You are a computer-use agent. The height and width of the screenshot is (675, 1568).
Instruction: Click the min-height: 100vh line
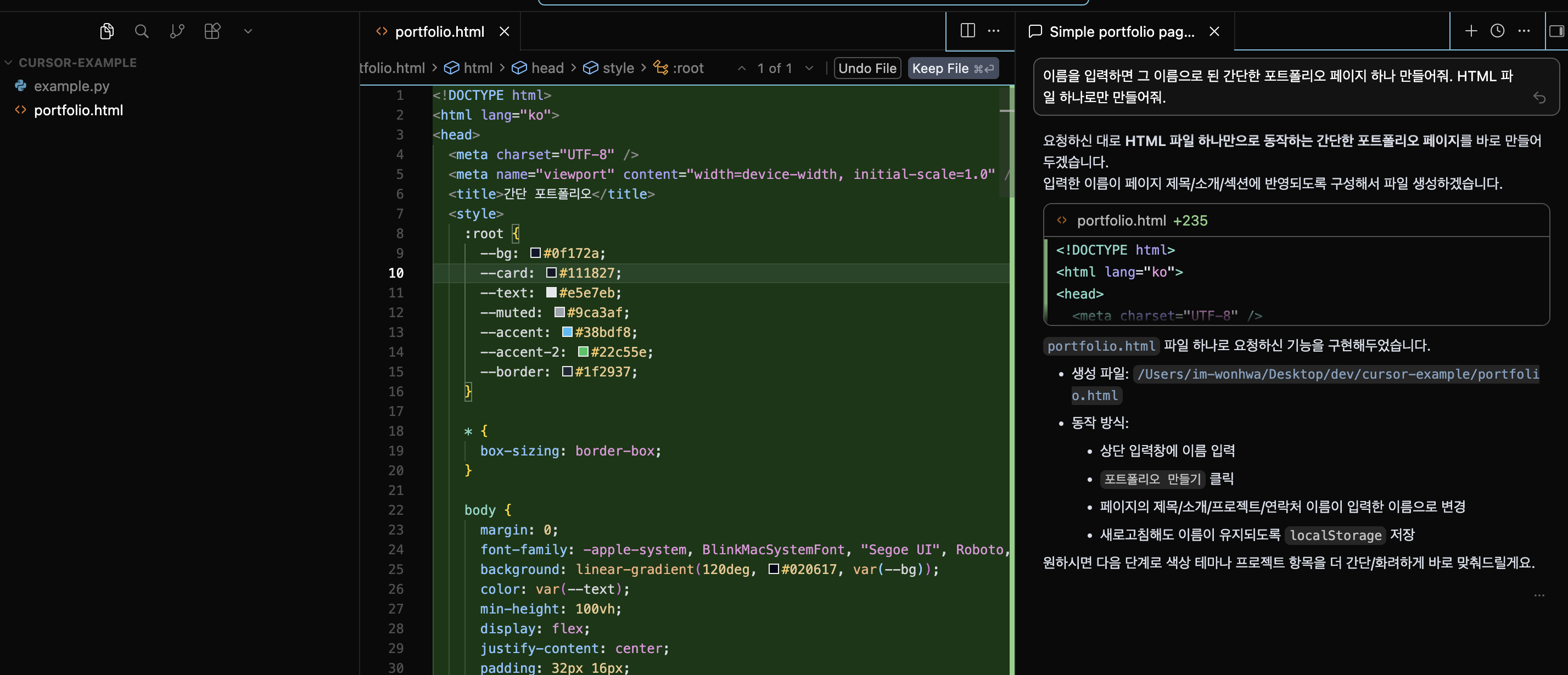pyautogui.click(x=550, y=609)
